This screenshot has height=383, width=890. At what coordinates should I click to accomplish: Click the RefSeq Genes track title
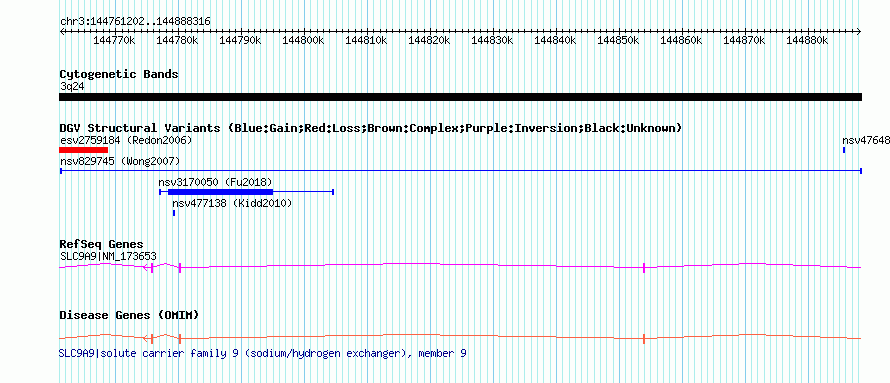(x=101, y=245)
